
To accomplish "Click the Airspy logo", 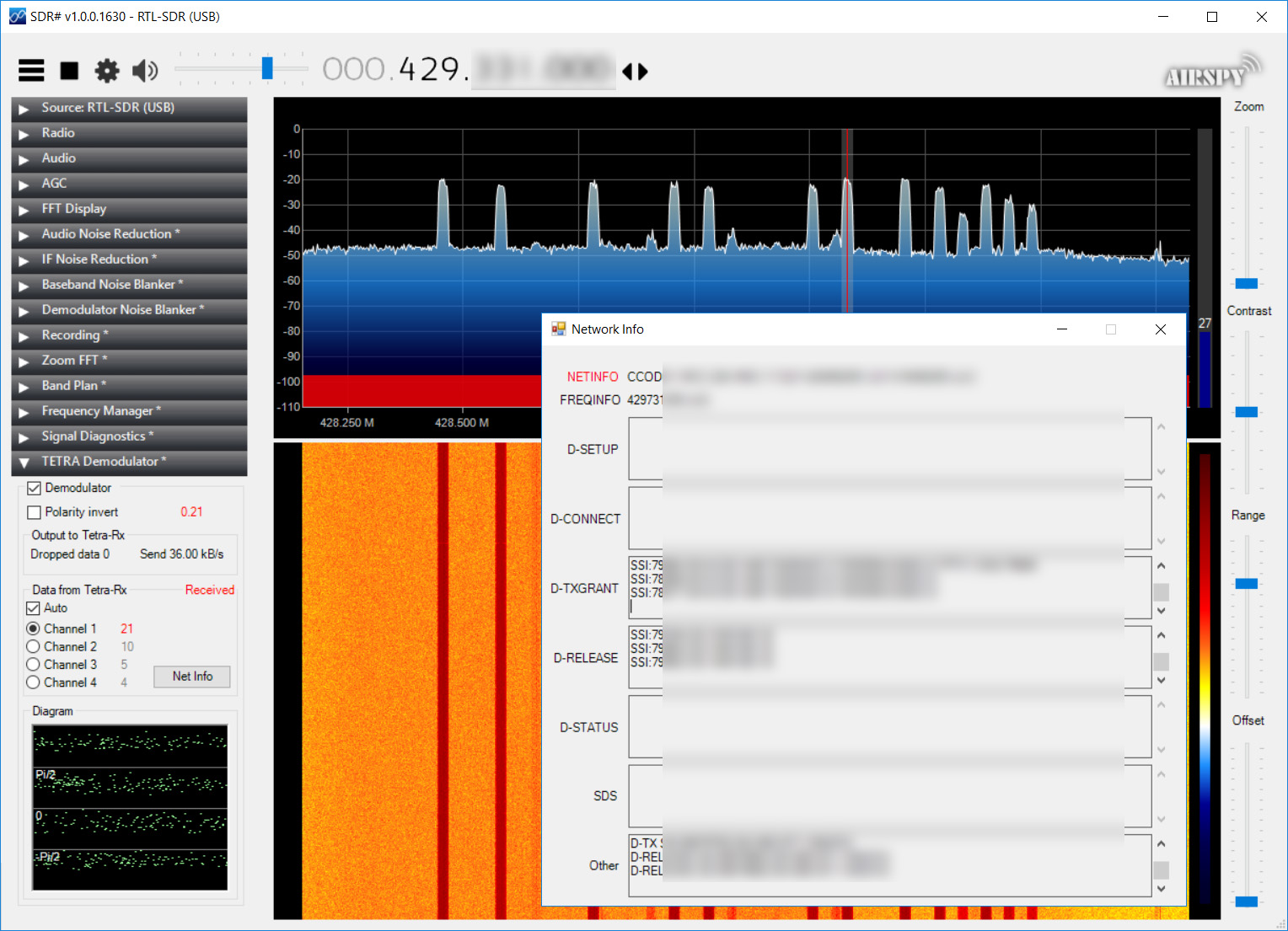I will coord(1213,72).
